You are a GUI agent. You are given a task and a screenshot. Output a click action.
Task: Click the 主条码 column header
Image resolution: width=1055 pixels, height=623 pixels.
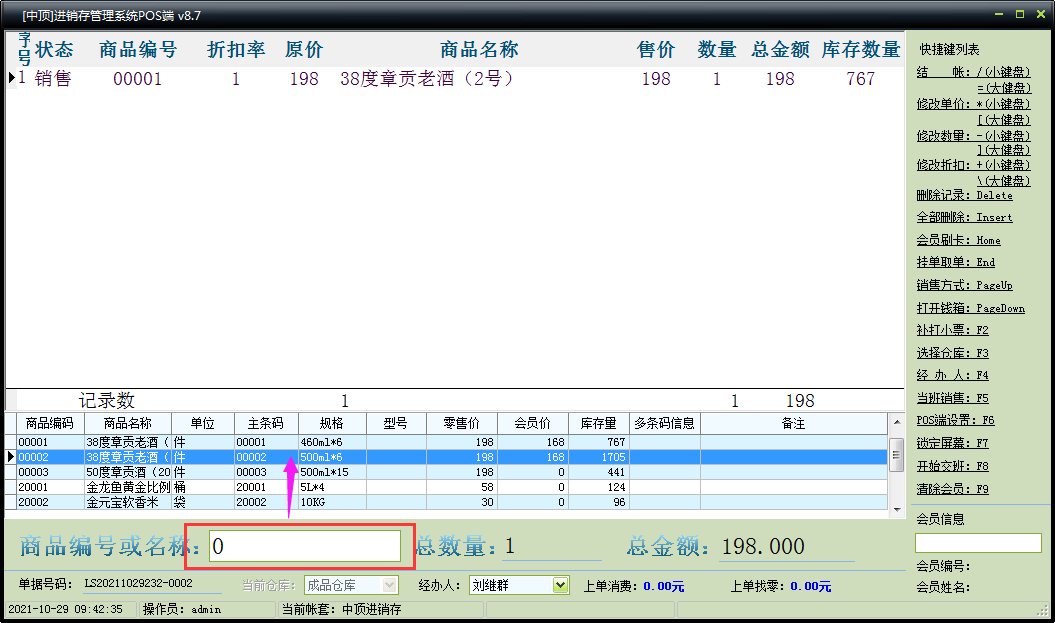[x=266, y=423]
